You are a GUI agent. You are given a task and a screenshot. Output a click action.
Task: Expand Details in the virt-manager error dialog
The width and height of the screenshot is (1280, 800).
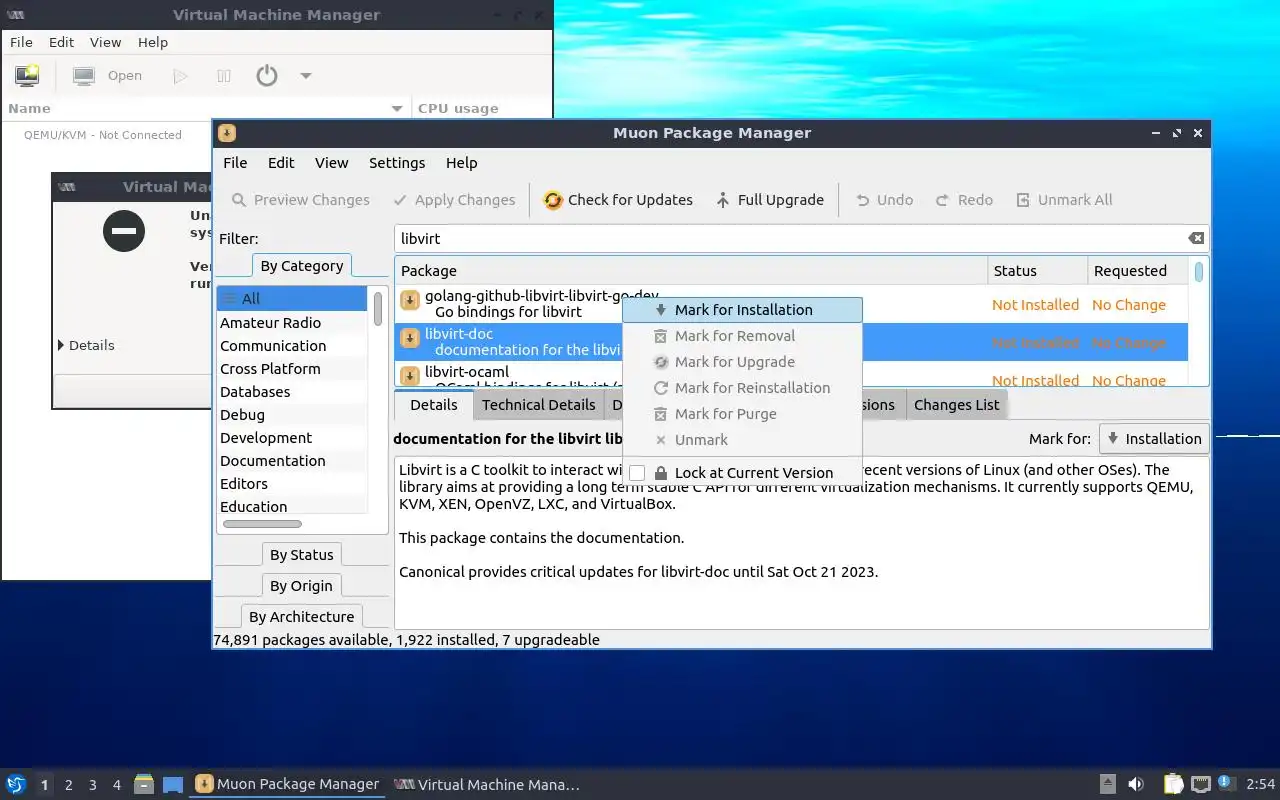click(x=86, y=345)
